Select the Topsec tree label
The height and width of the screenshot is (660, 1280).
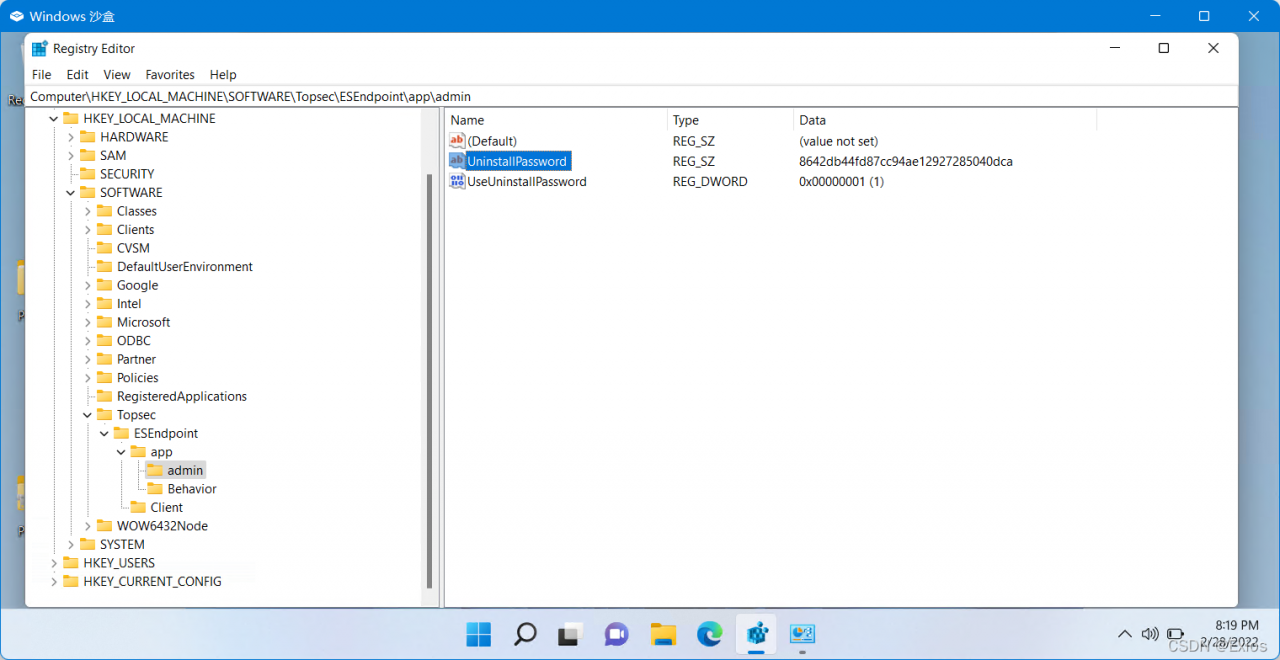(x=136, y=415)
